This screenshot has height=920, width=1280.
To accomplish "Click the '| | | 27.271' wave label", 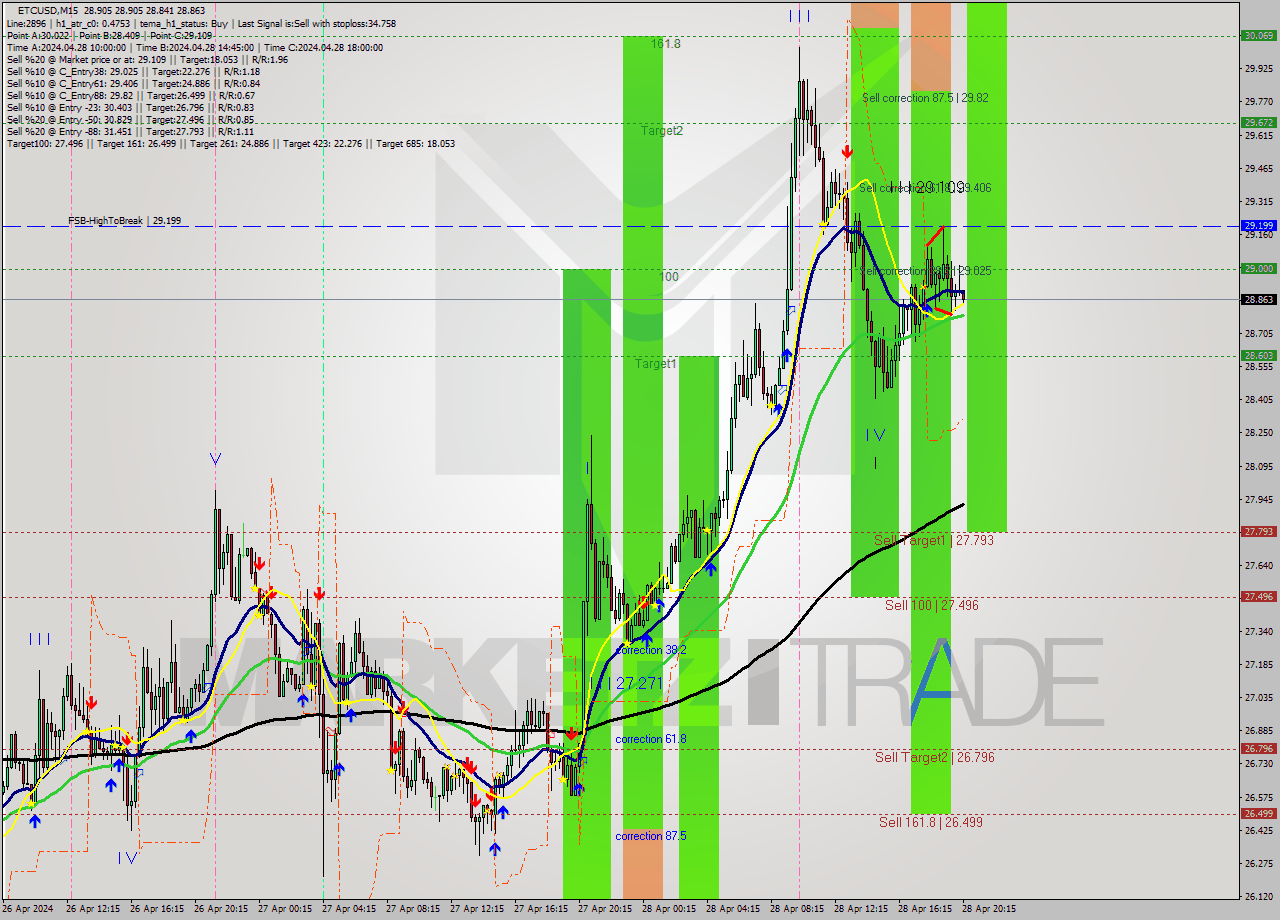I will pos(630,683).
